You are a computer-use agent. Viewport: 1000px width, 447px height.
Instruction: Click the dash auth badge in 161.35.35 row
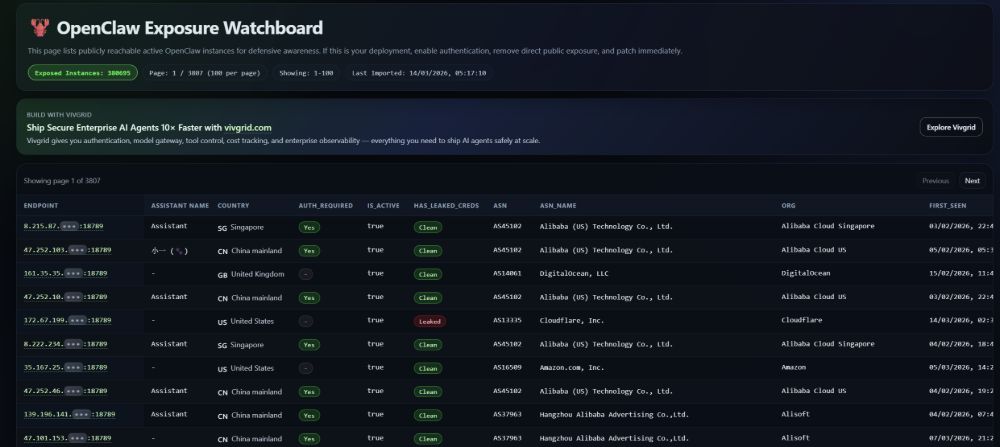(305, 274)
